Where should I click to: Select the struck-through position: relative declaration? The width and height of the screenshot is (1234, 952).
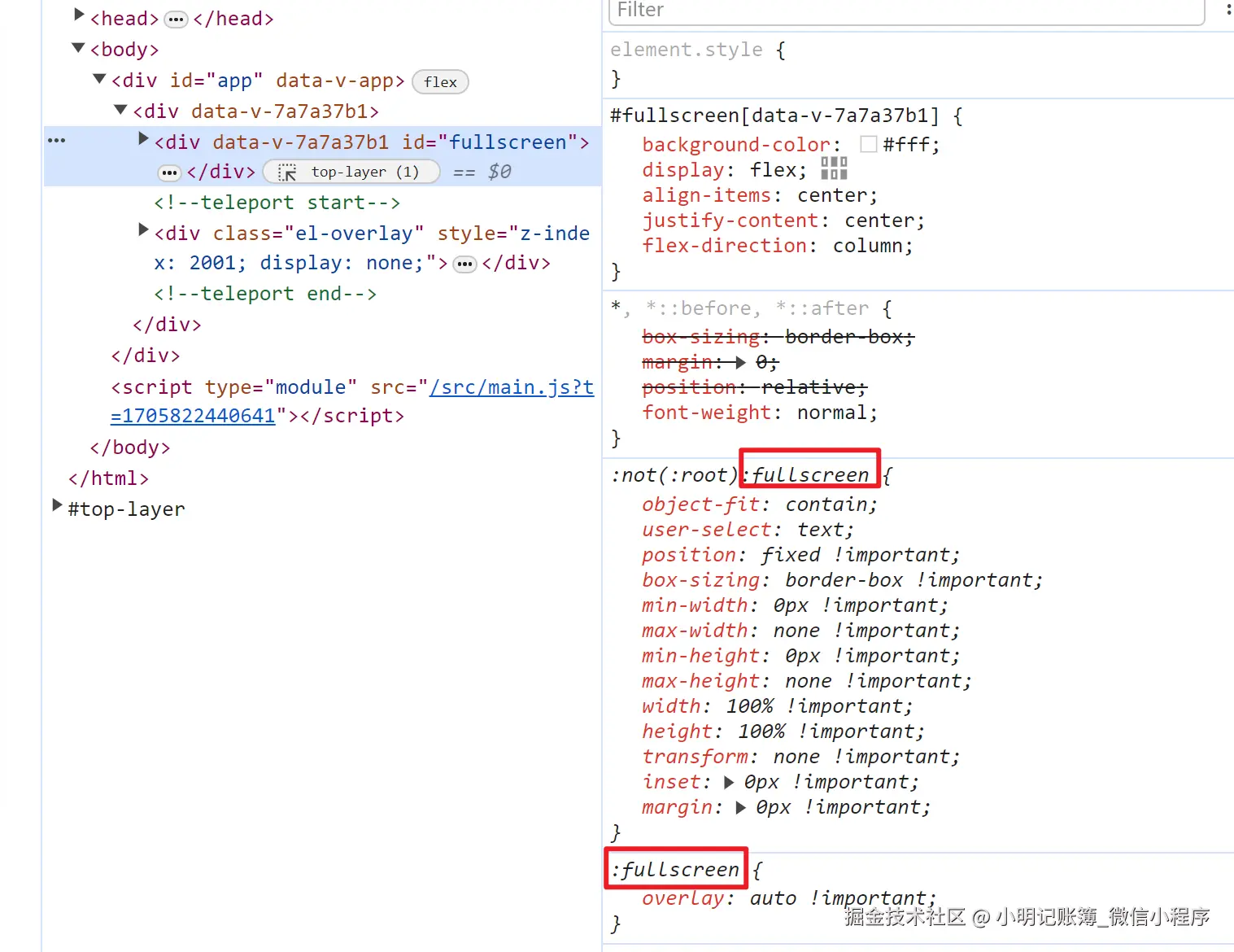tap(755, 387)
